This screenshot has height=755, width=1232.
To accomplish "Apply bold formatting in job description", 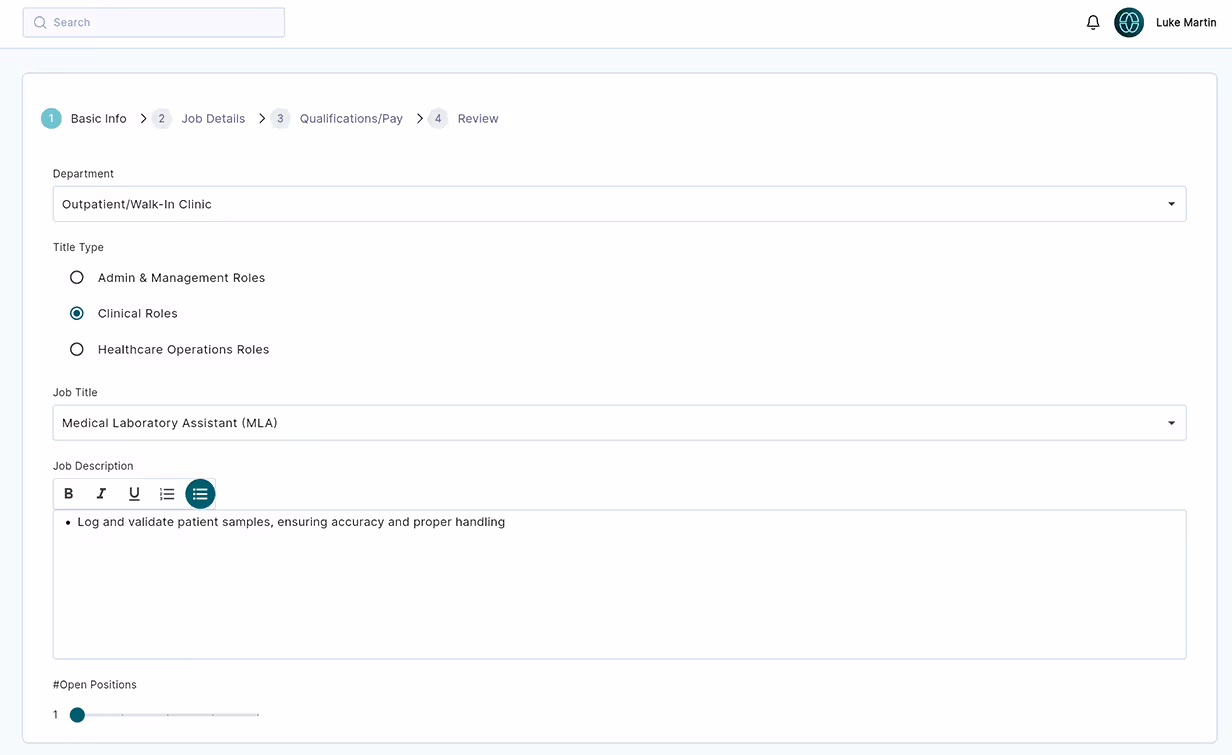I will pyautogui.click(x=68, y=493).
